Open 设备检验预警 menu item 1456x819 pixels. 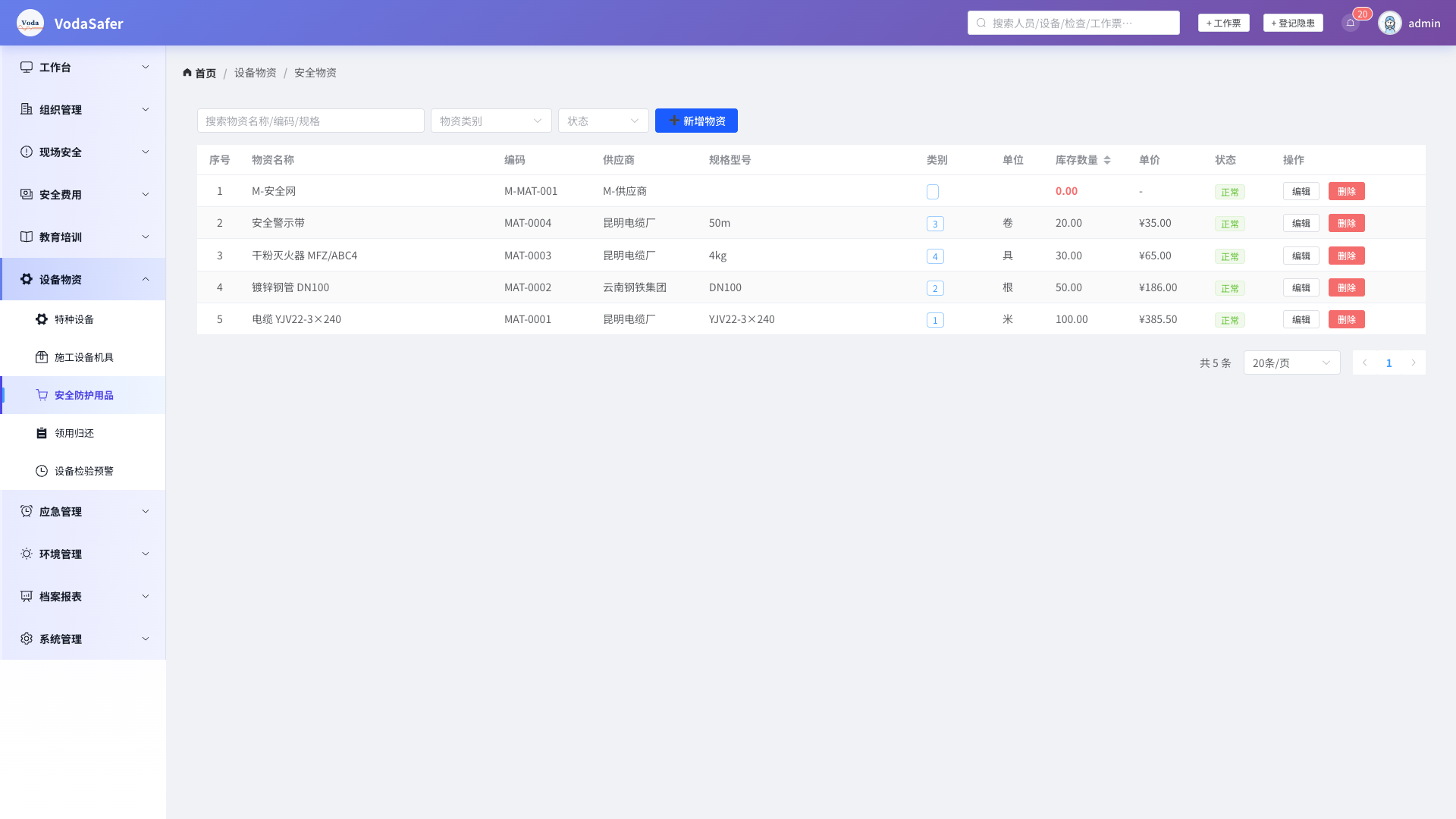click(83, 471)
